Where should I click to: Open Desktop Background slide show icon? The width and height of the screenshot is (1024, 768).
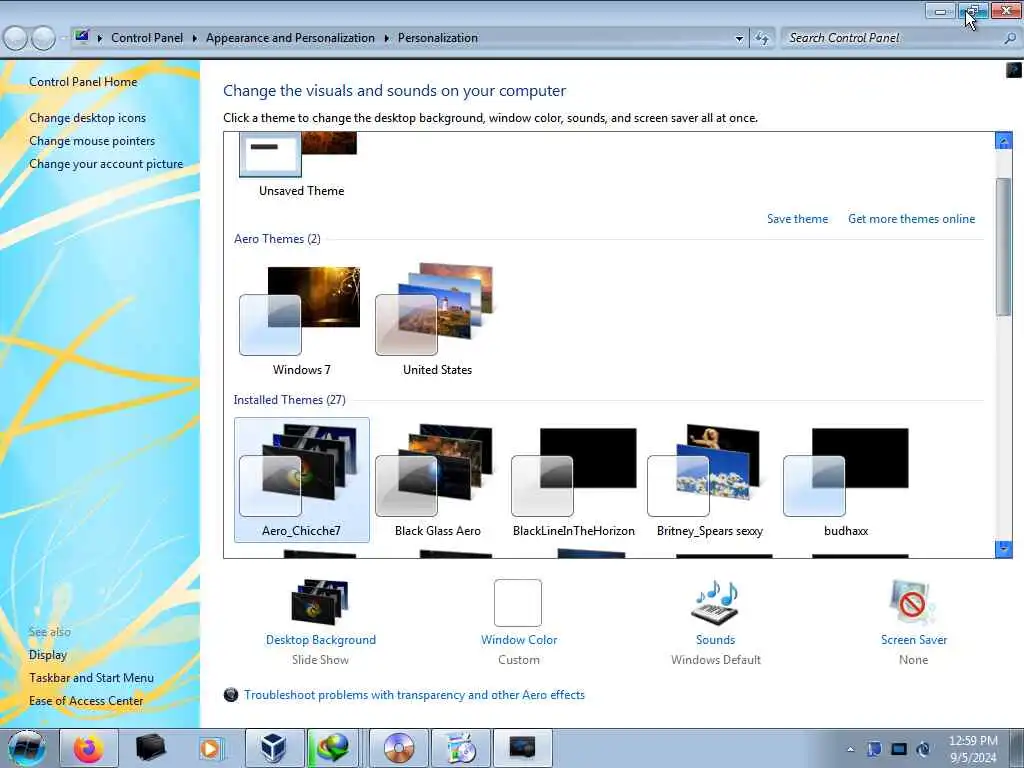pyautogui.click(x=320, y=601)
